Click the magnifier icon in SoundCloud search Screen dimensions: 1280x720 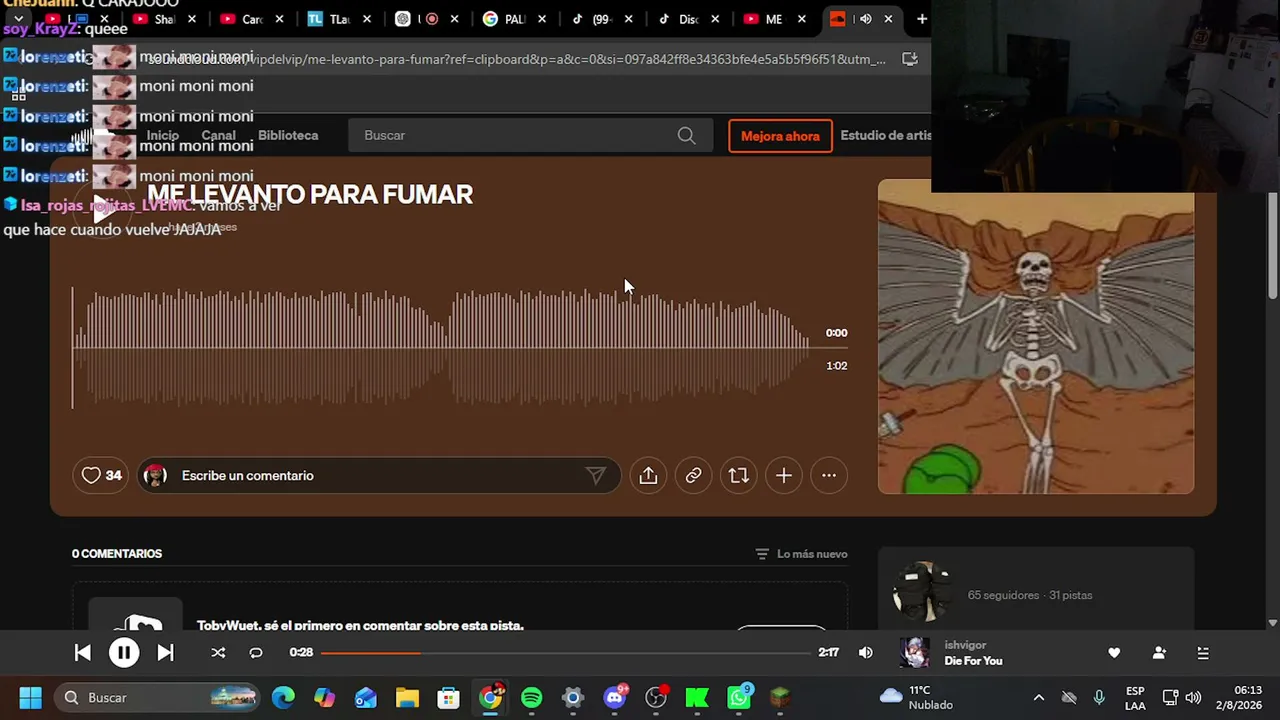tap(686, 136)
